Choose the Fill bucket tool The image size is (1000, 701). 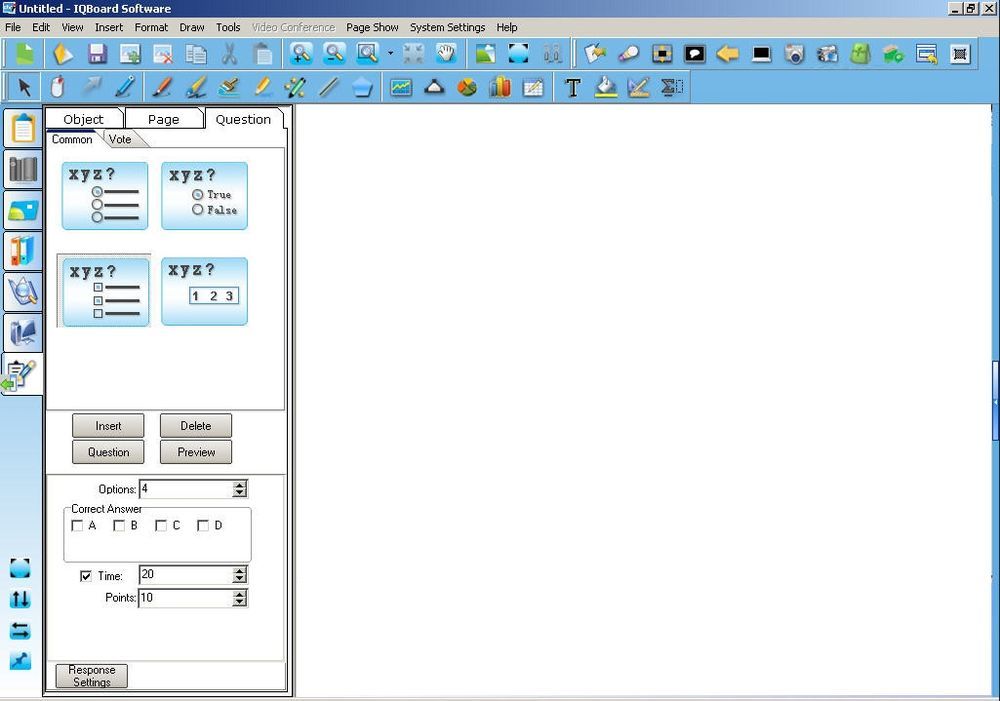point(606,87)
